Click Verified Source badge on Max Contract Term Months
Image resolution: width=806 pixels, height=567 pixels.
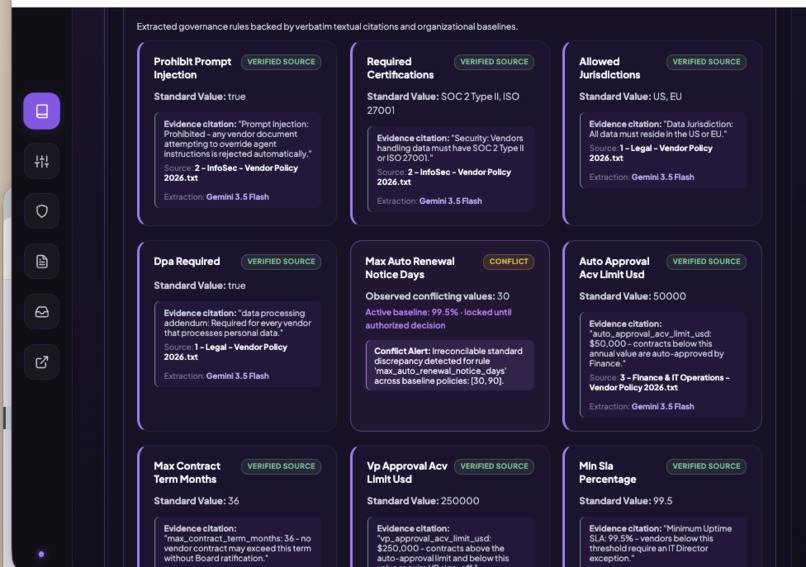pyautogui.click(x=281, y=466)
